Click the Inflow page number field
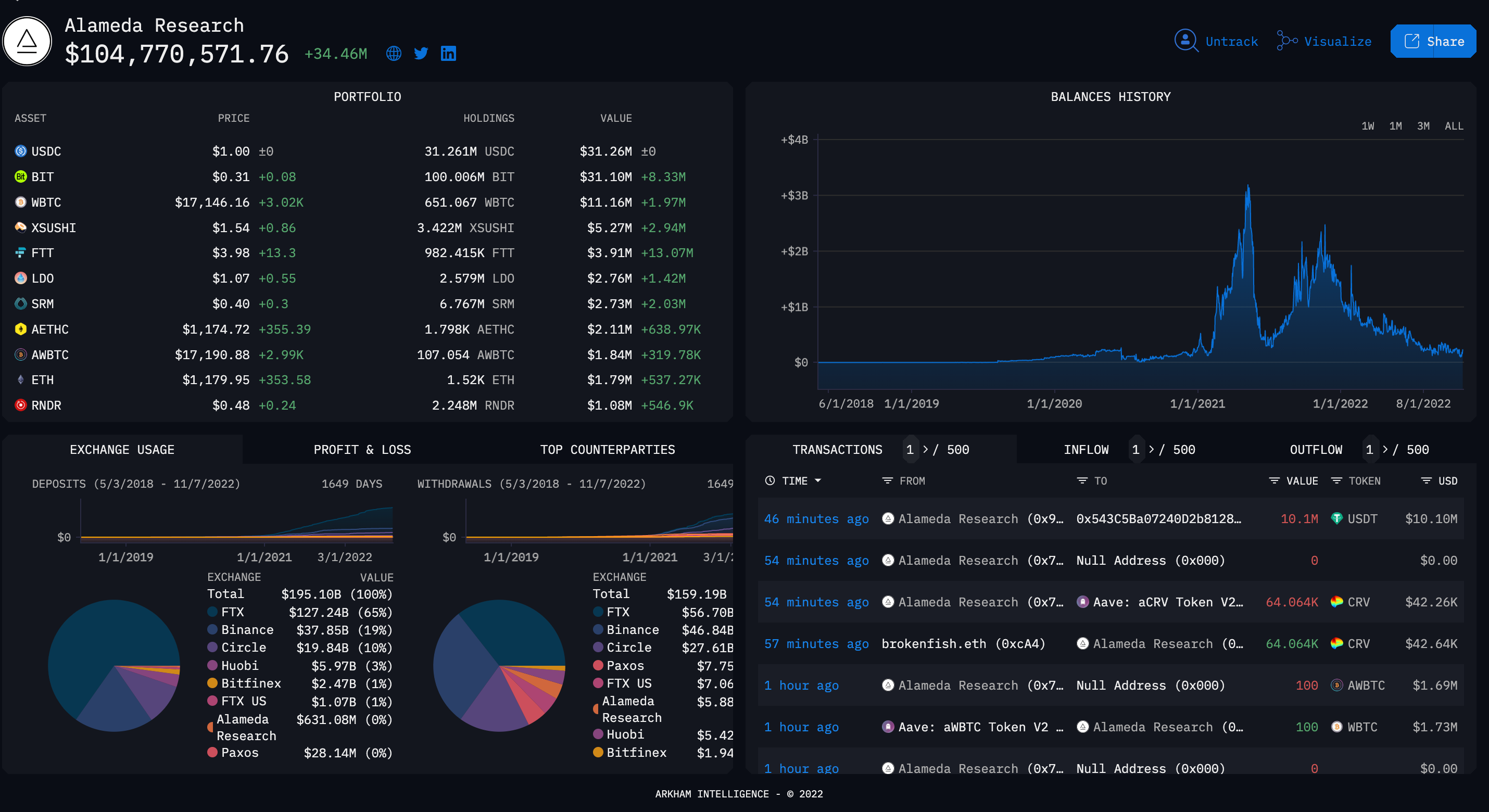The width and height of the screenshot is (1489, 812). [x=1136, y=450]
